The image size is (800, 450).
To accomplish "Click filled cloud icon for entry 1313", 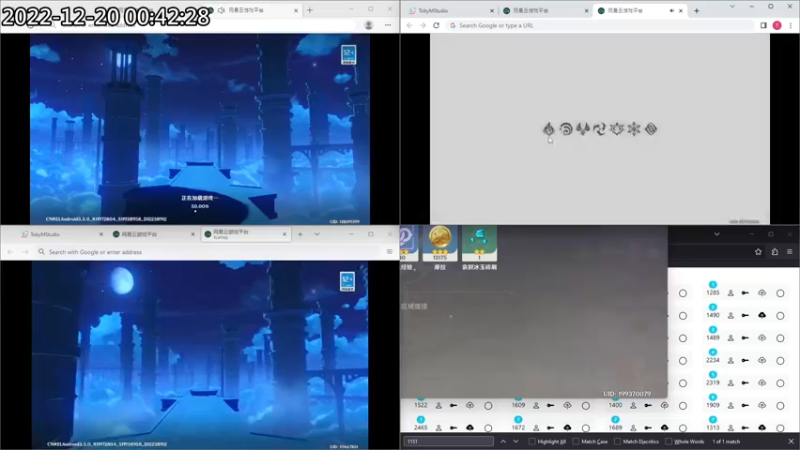I will [x=762, y=428].
